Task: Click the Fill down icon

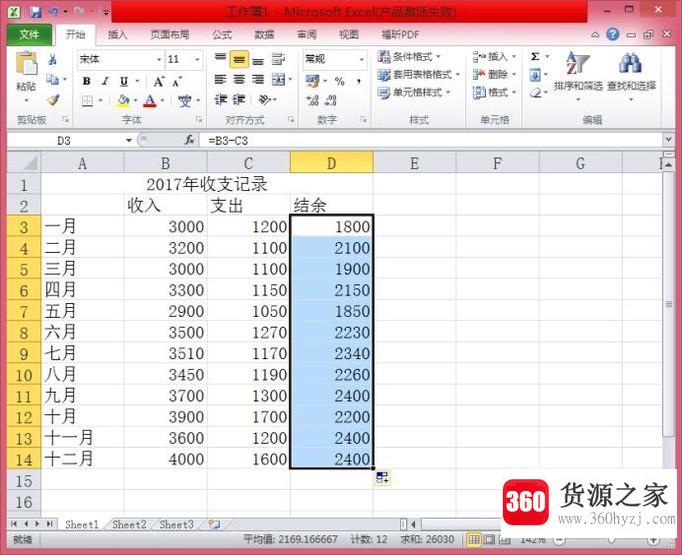Action: coord(535,75)
